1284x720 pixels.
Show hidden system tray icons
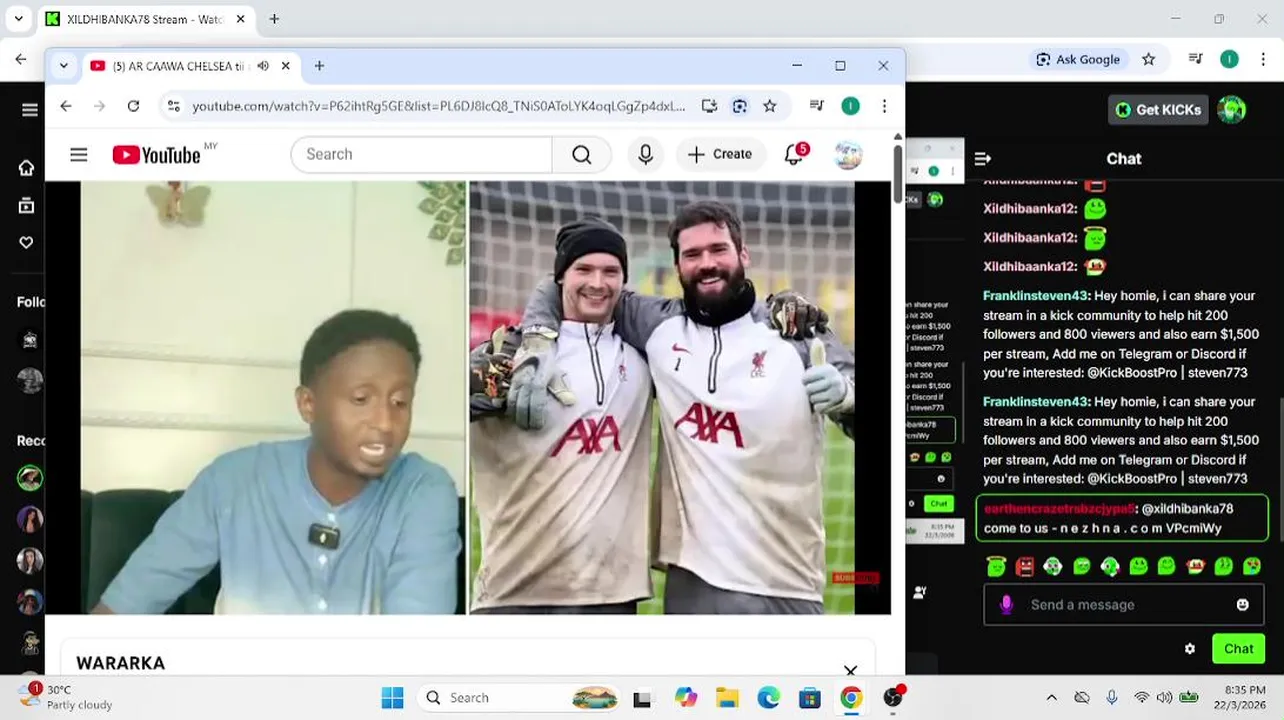pos(1051,698)
